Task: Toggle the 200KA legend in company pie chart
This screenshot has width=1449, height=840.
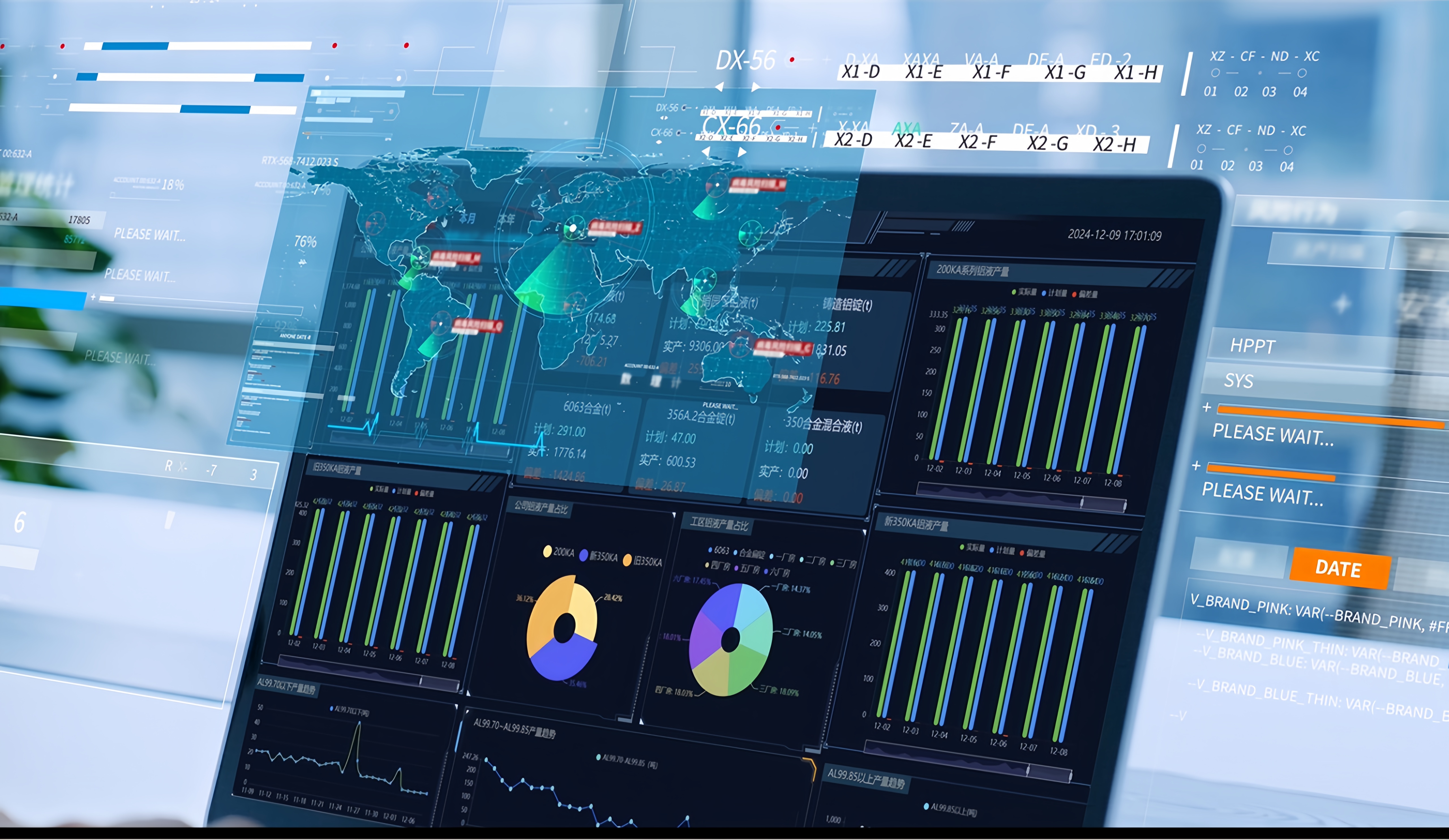Action: tap(559, 552)
